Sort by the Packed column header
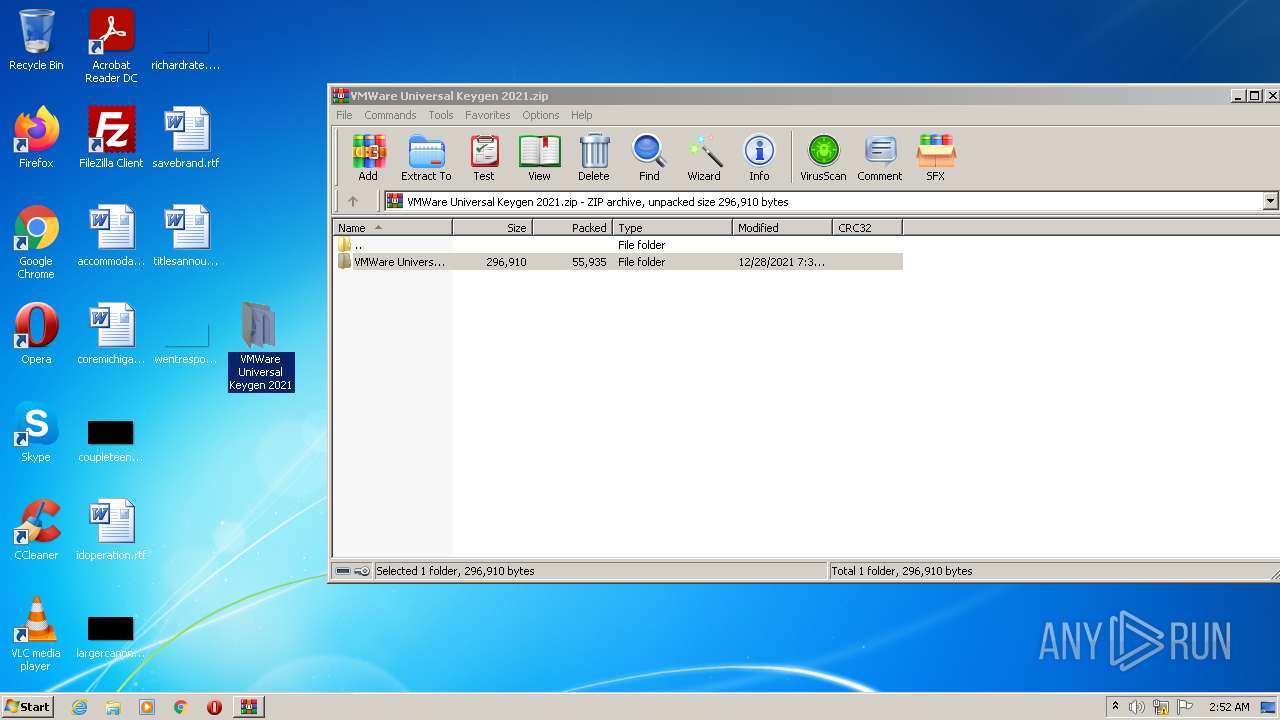Image resolution: width=1280 pixels, height=720 pixels. (x=572, y=228)
